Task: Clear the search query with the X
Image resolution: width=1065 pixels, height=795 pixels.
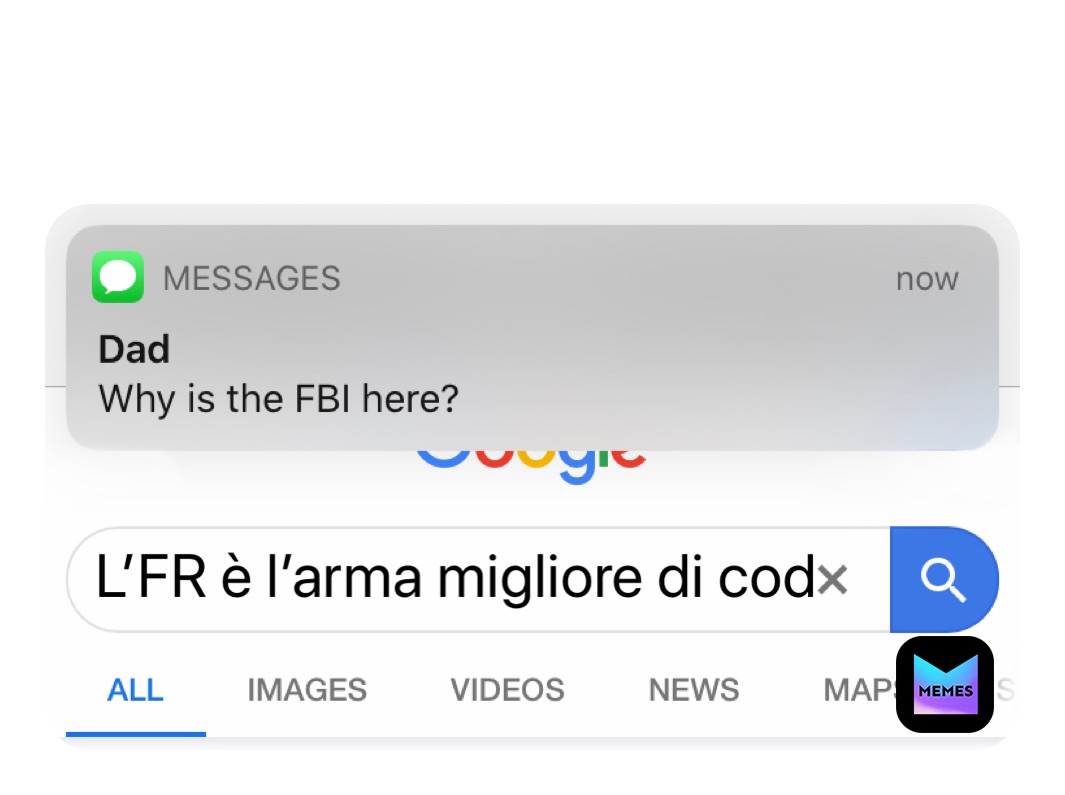Action: click(x=833, y=580)
